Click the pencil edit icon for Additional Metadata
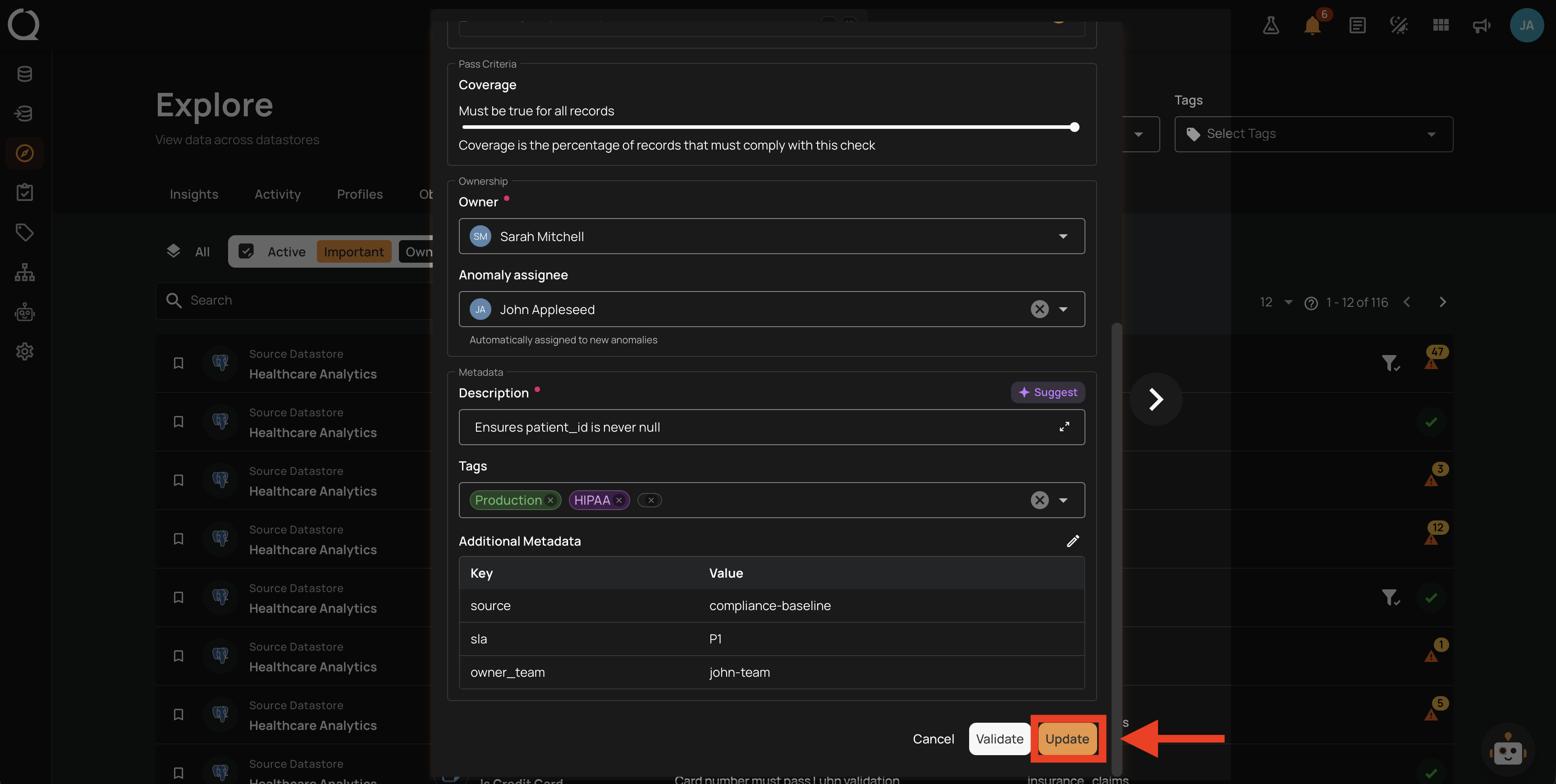Viewport: 1556px width, 784px height. coord(1073,541)
